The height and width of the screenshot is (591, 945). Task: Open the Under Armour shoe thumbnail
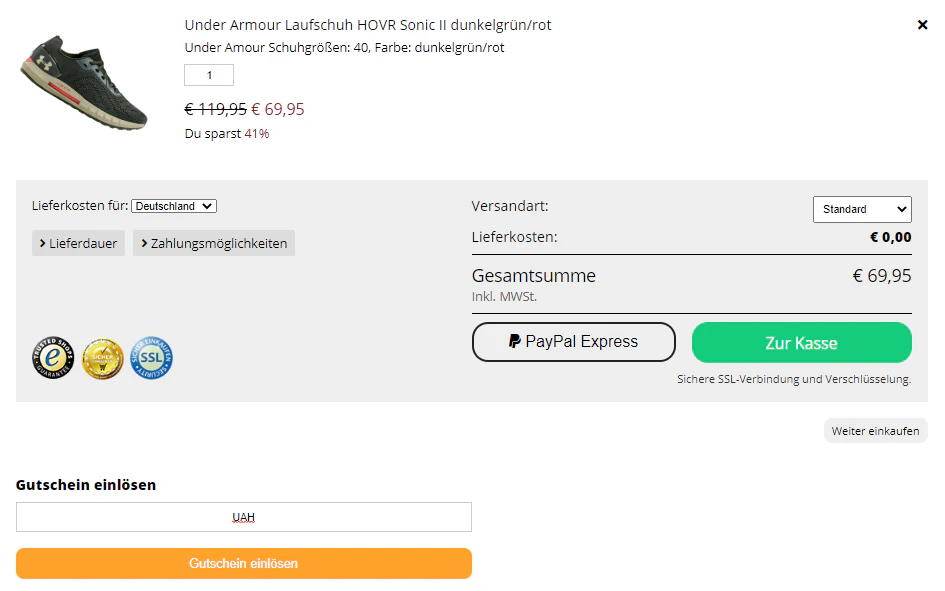pos(84,82)
